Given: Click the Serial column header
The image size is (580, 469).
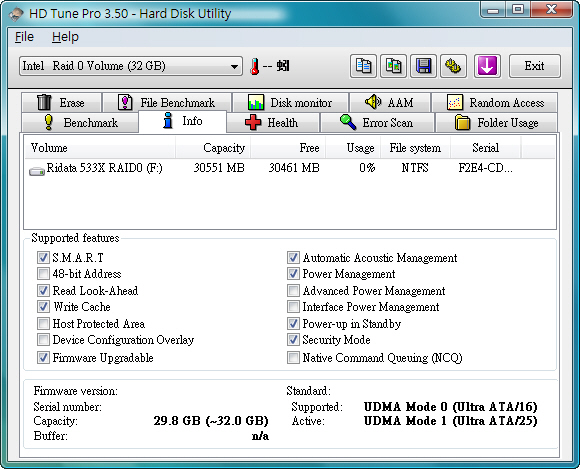Looking at the screenshot, I should coord(486,148).
